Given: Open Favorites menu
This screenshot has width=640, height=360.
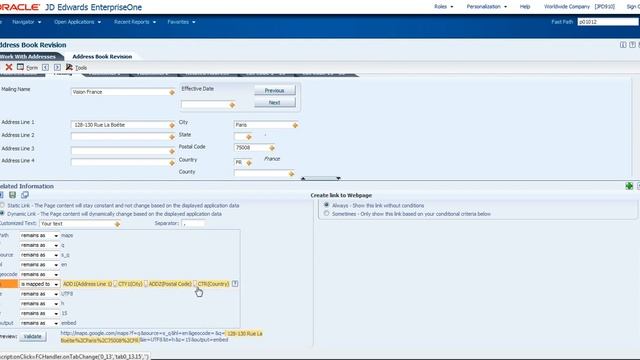Looking at the screenshot, I should [181, 22].
